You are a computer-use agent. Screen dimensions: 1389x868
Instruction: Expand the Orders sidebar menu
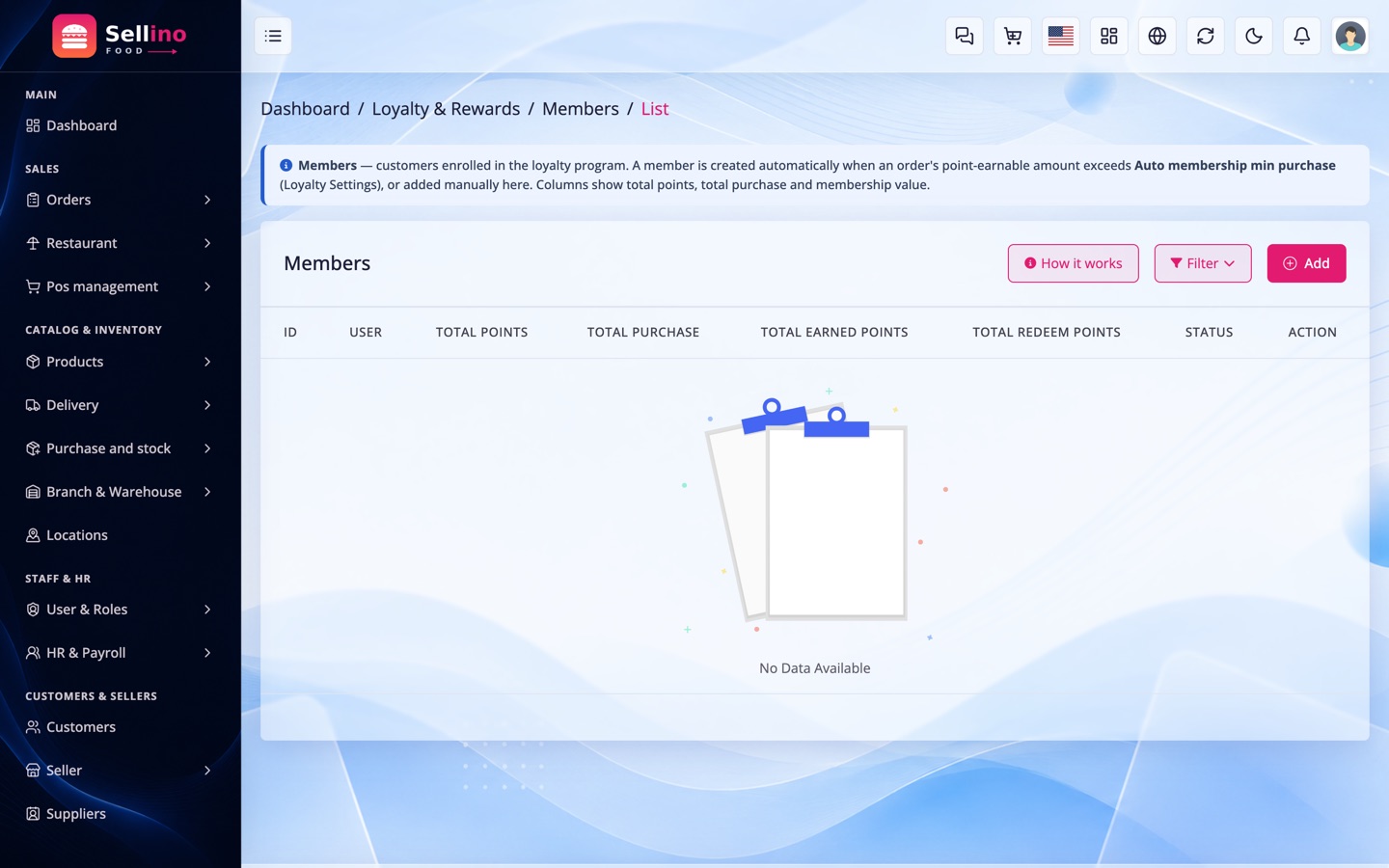coord(120,200)
